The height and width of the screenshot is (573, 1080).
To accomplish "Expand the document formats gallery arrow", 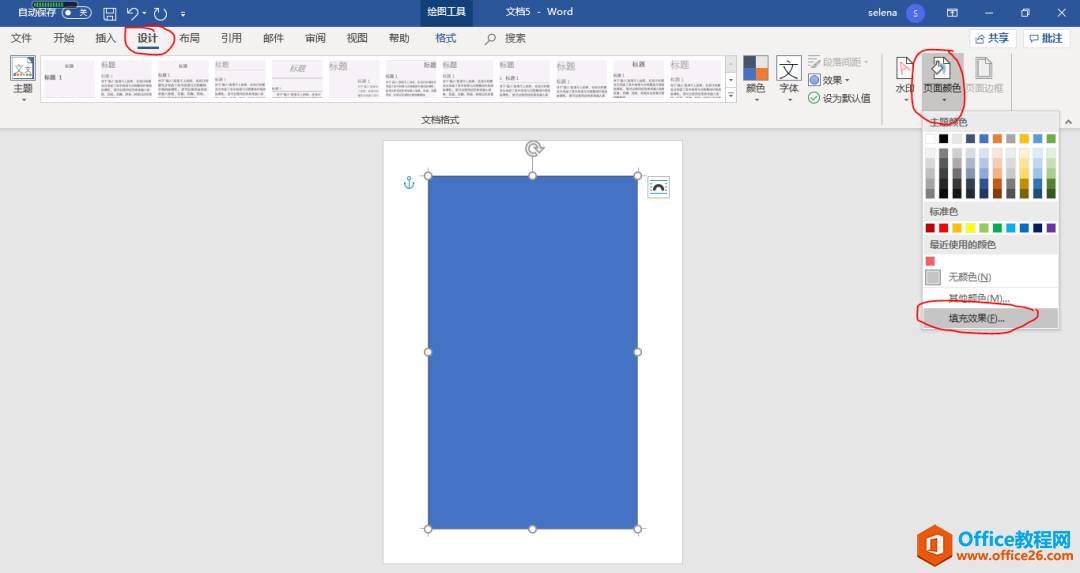I will 731,95.
